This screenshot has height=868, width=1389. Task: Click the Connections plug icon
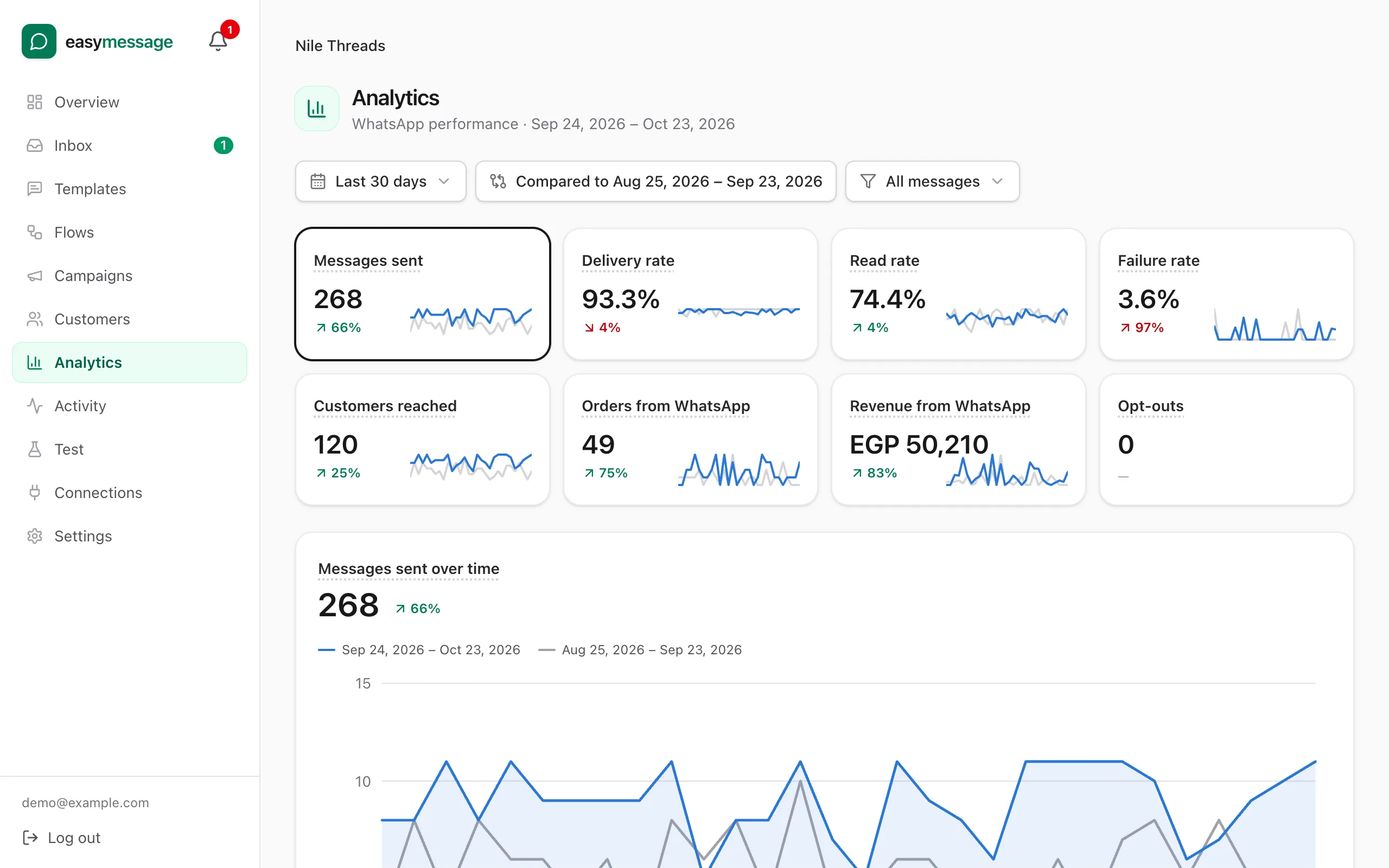35,493
